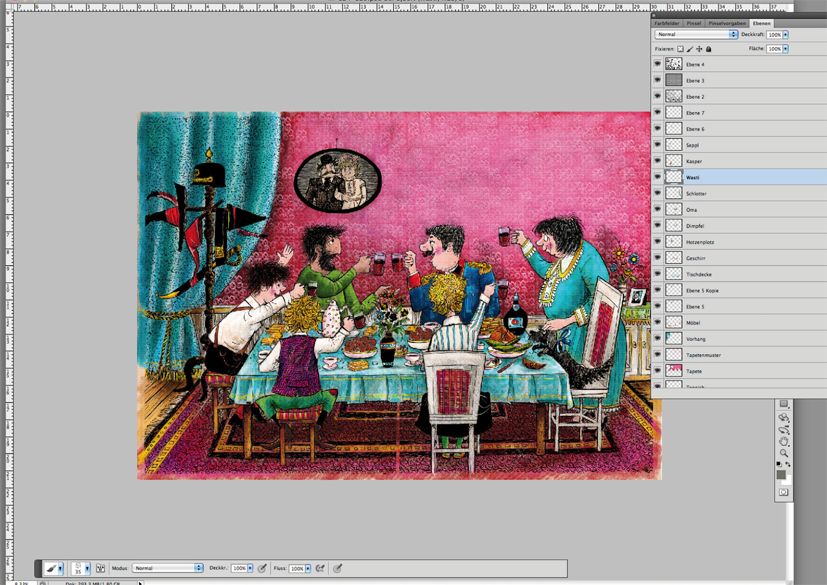Open the Deckkraft opacity dropdown arrow

786,35
